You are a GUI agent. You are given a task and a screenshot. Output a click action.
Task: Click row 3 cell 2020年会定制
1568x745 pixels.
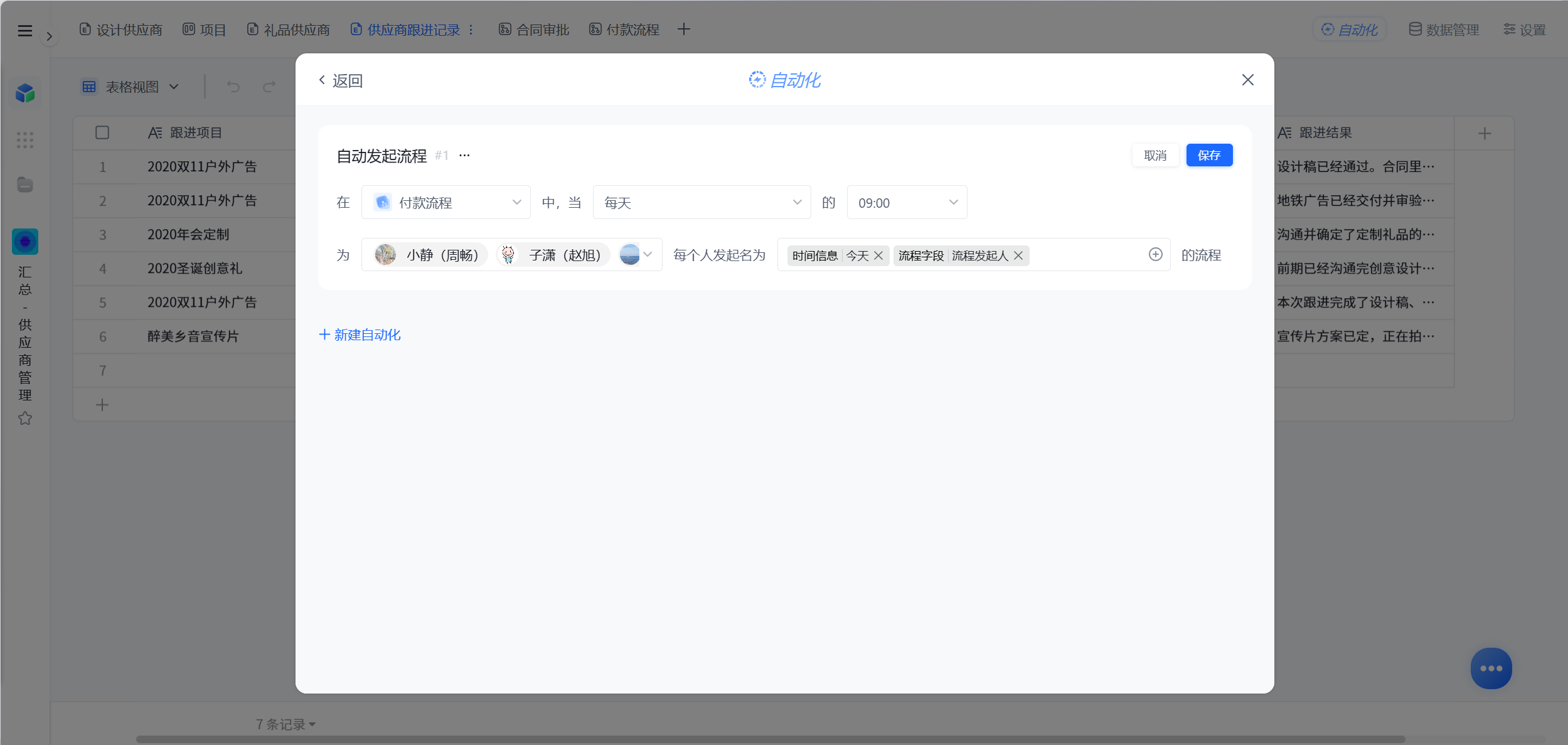(188, 234)
